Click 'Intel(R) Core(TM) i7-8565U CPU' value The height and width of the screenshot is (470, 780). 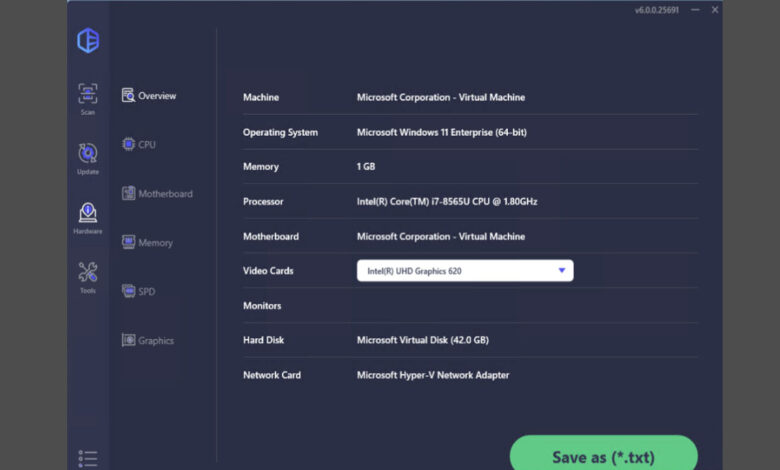(x=447, y=201)
